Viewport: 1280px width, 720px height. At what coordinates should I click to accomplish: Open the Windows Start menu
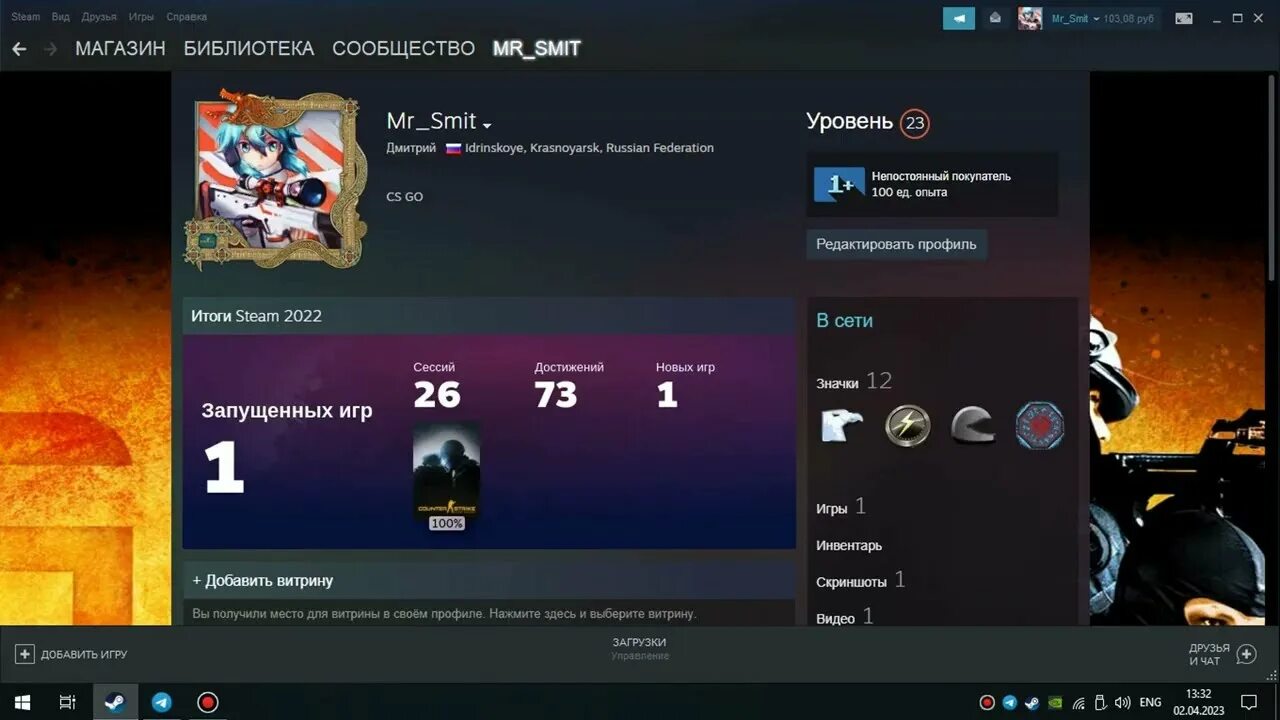(22, 702)
